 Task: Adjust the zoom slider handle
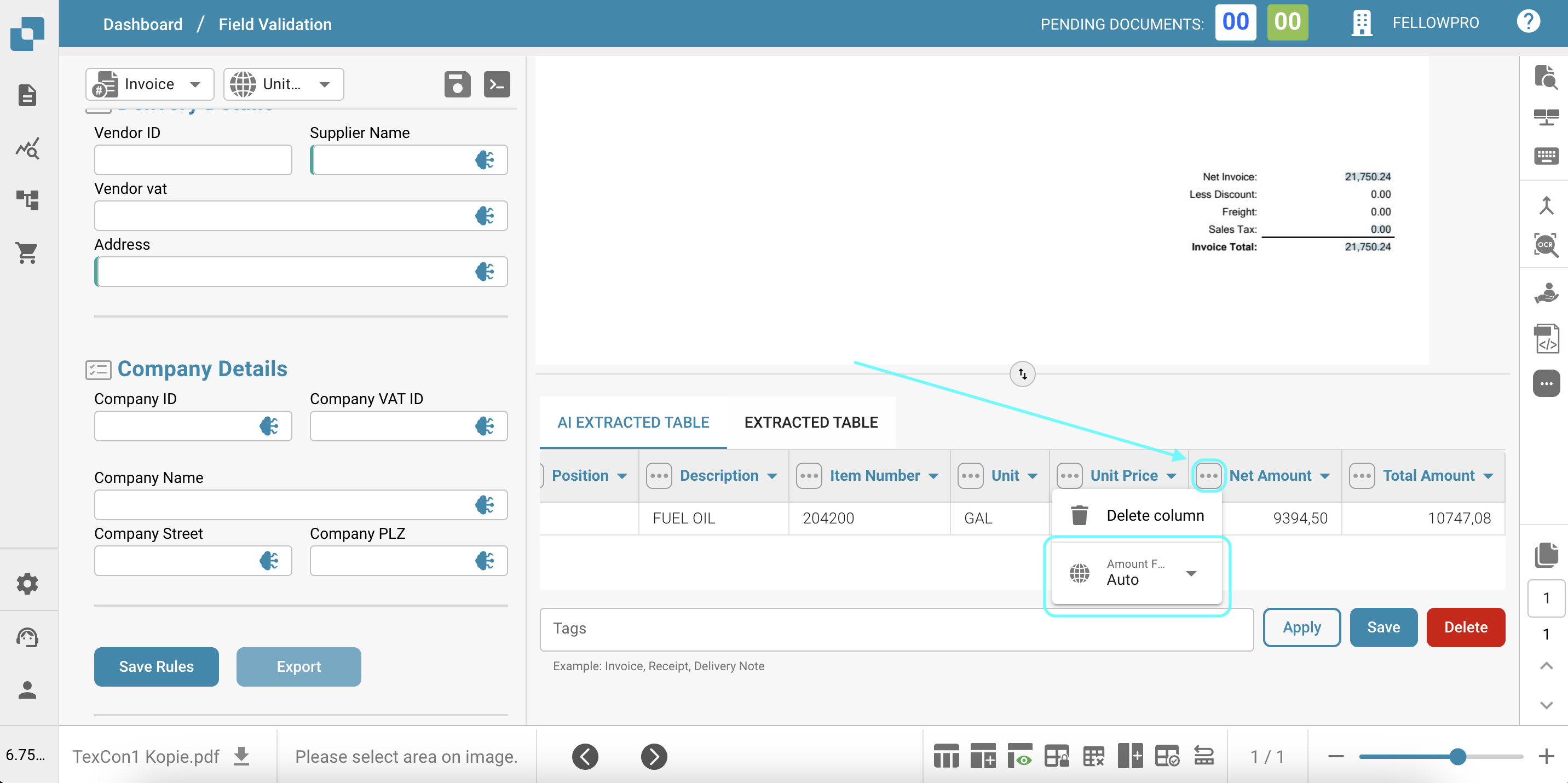tap(1457, 756)
